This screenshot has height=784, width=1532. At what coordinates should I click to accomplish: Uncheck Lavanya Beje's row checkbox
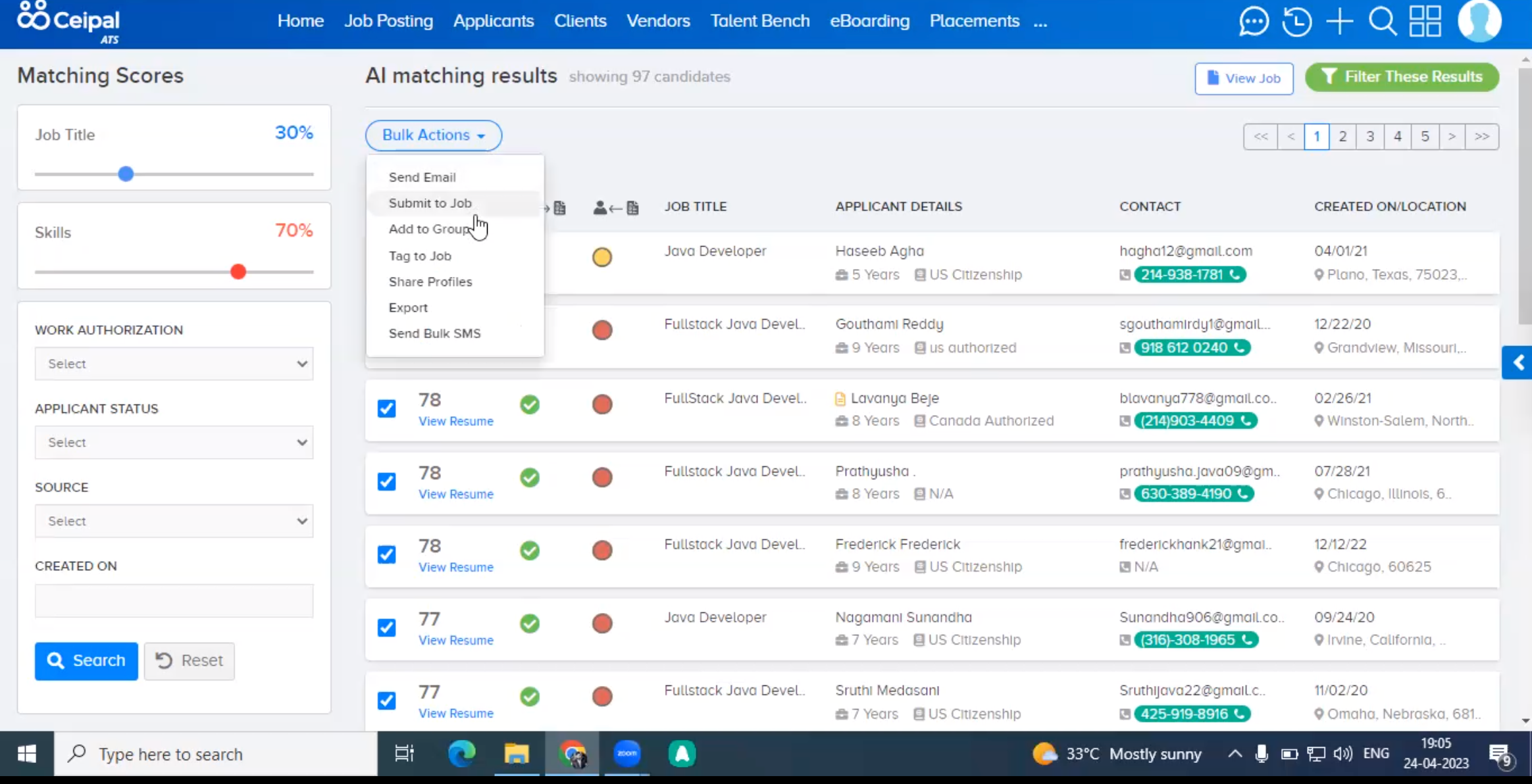tap(387, 408)
